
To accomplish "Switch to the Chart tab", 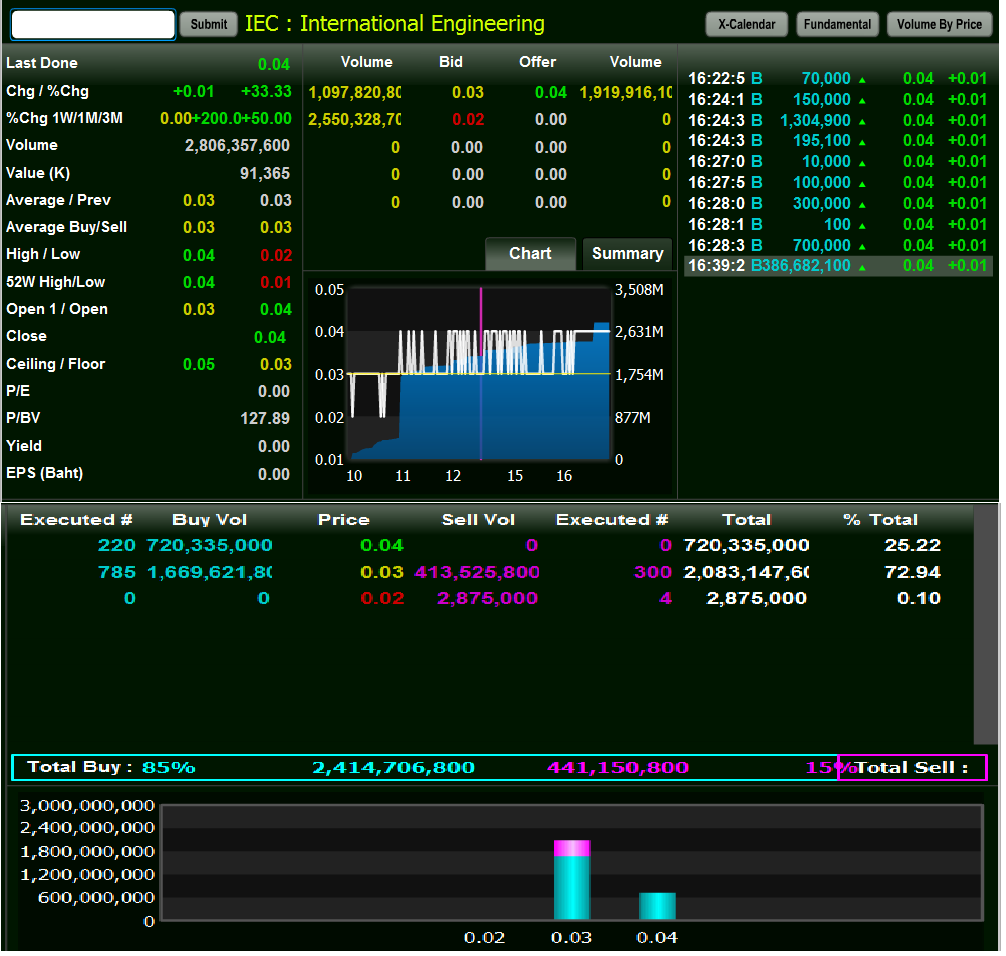I will pos(530,253).
